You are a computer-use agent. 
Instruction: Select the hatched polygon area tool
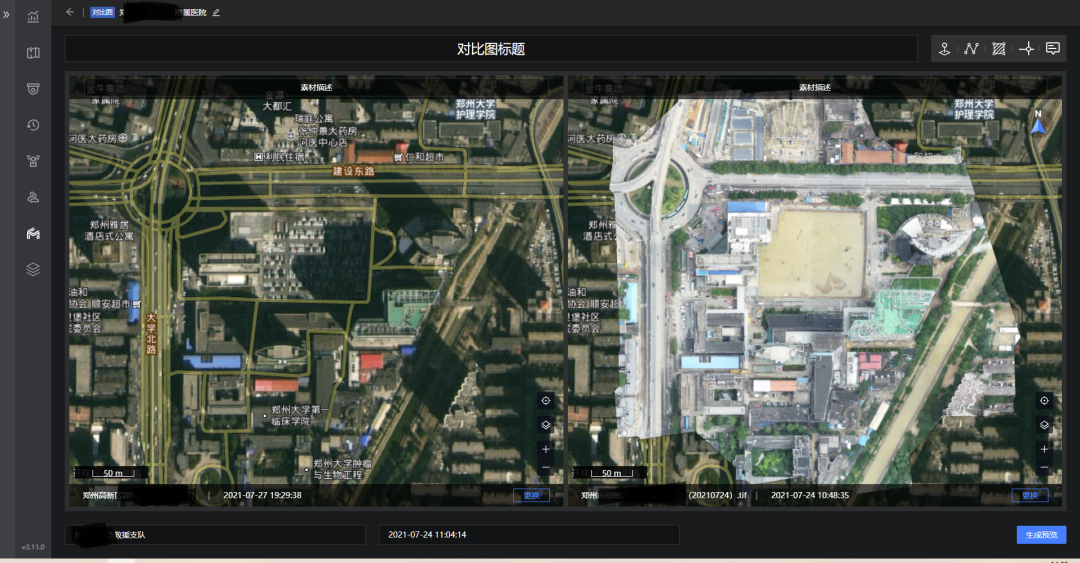(998, 48)
